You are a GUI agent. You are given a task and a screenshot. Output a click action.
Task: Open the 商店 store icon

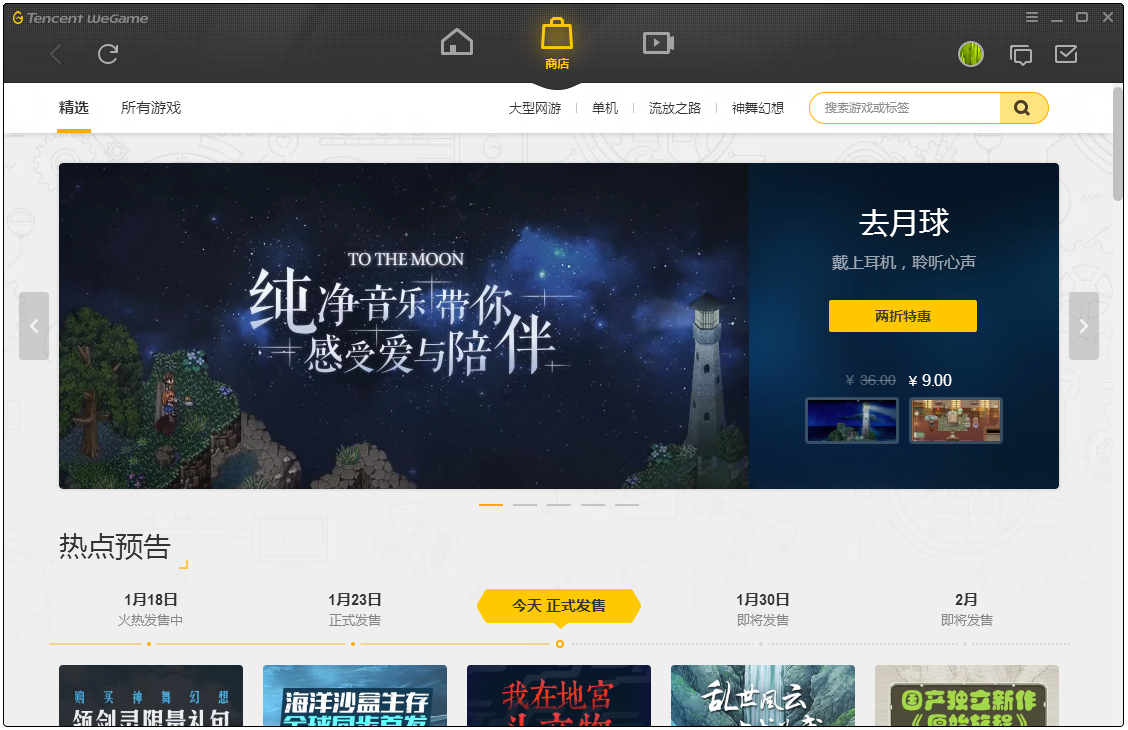(x=557, y=43)
